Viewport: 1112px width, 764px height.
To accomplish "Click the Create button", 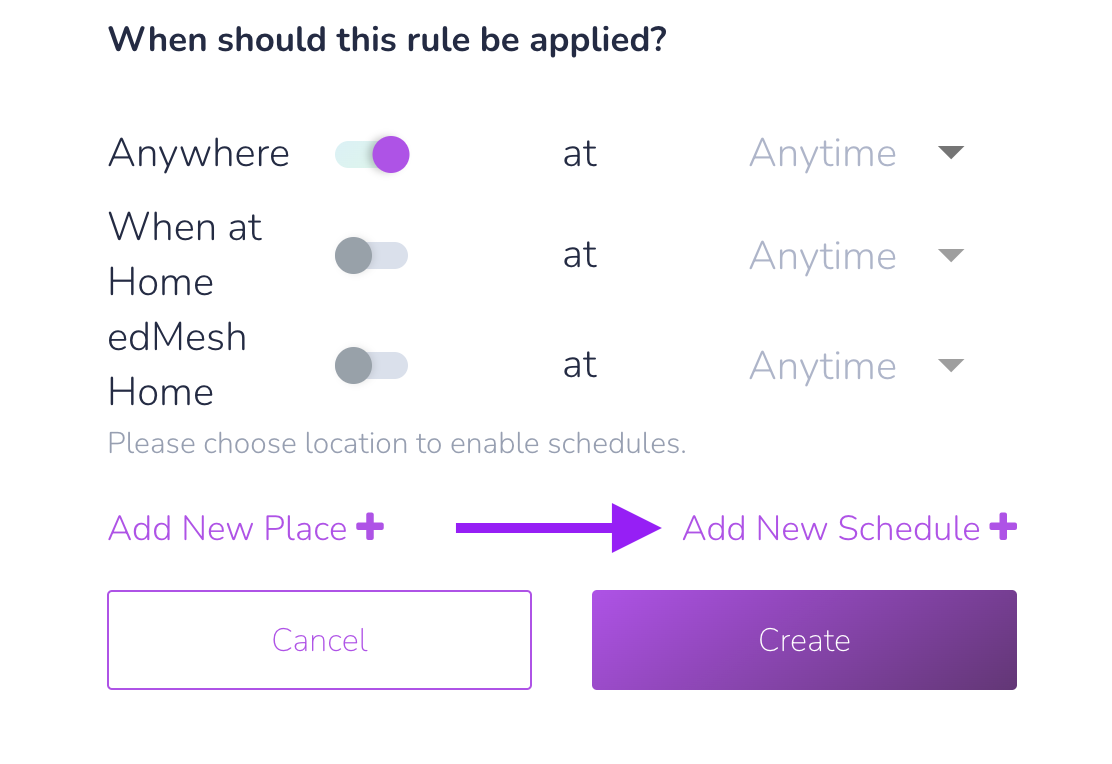I will pyautogui.click(x=804, y=640).
